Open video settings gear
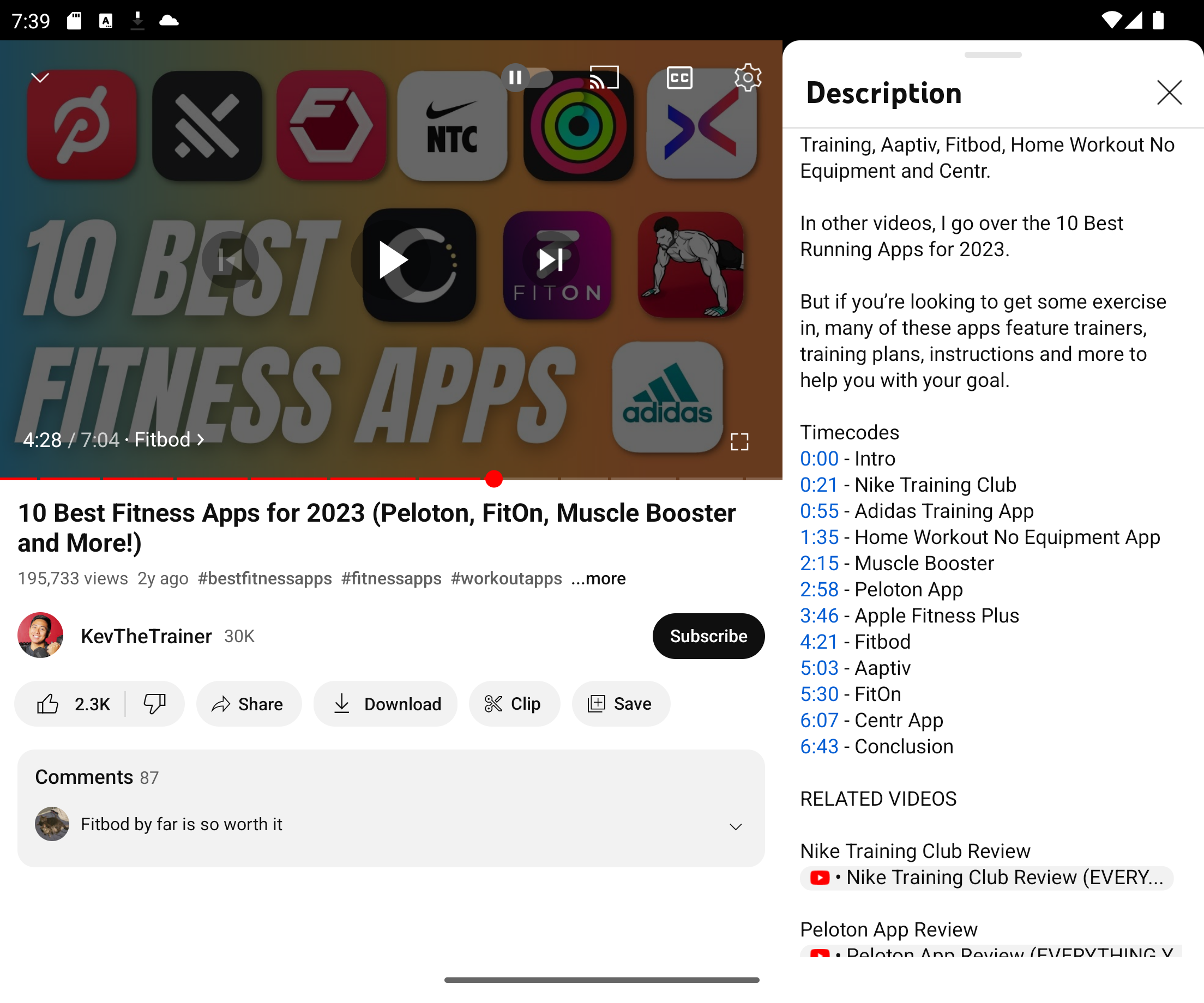 tap(748, 77)
